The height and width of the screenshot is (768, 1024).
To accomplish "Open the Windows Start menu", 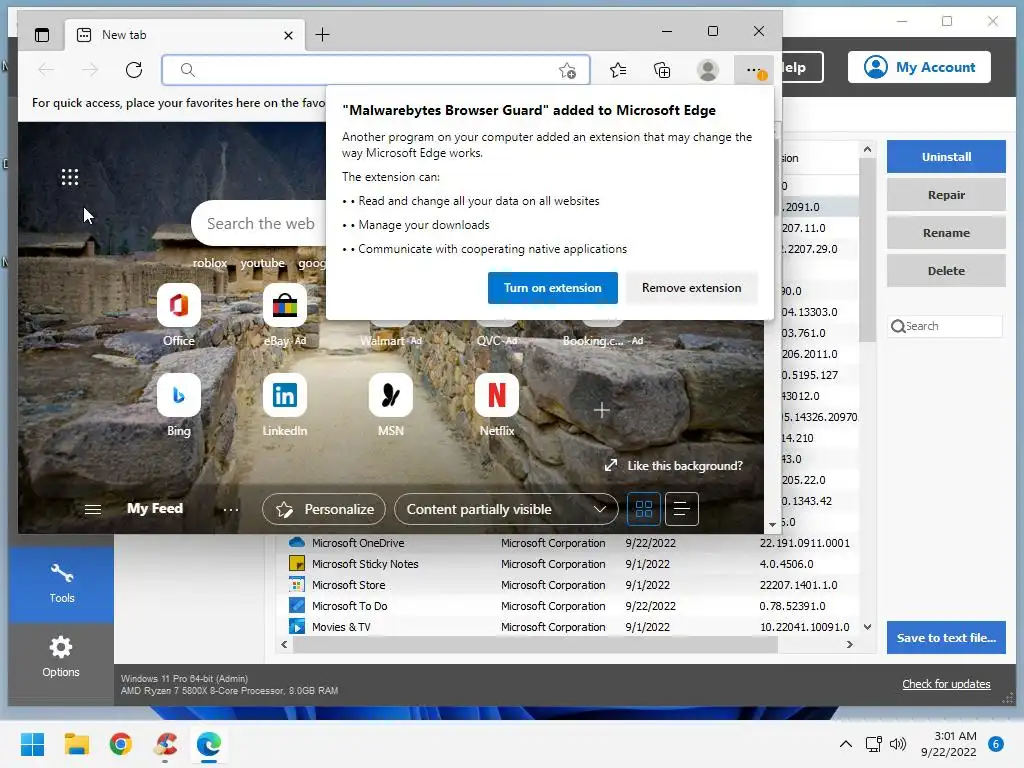I will coord(33,744).
